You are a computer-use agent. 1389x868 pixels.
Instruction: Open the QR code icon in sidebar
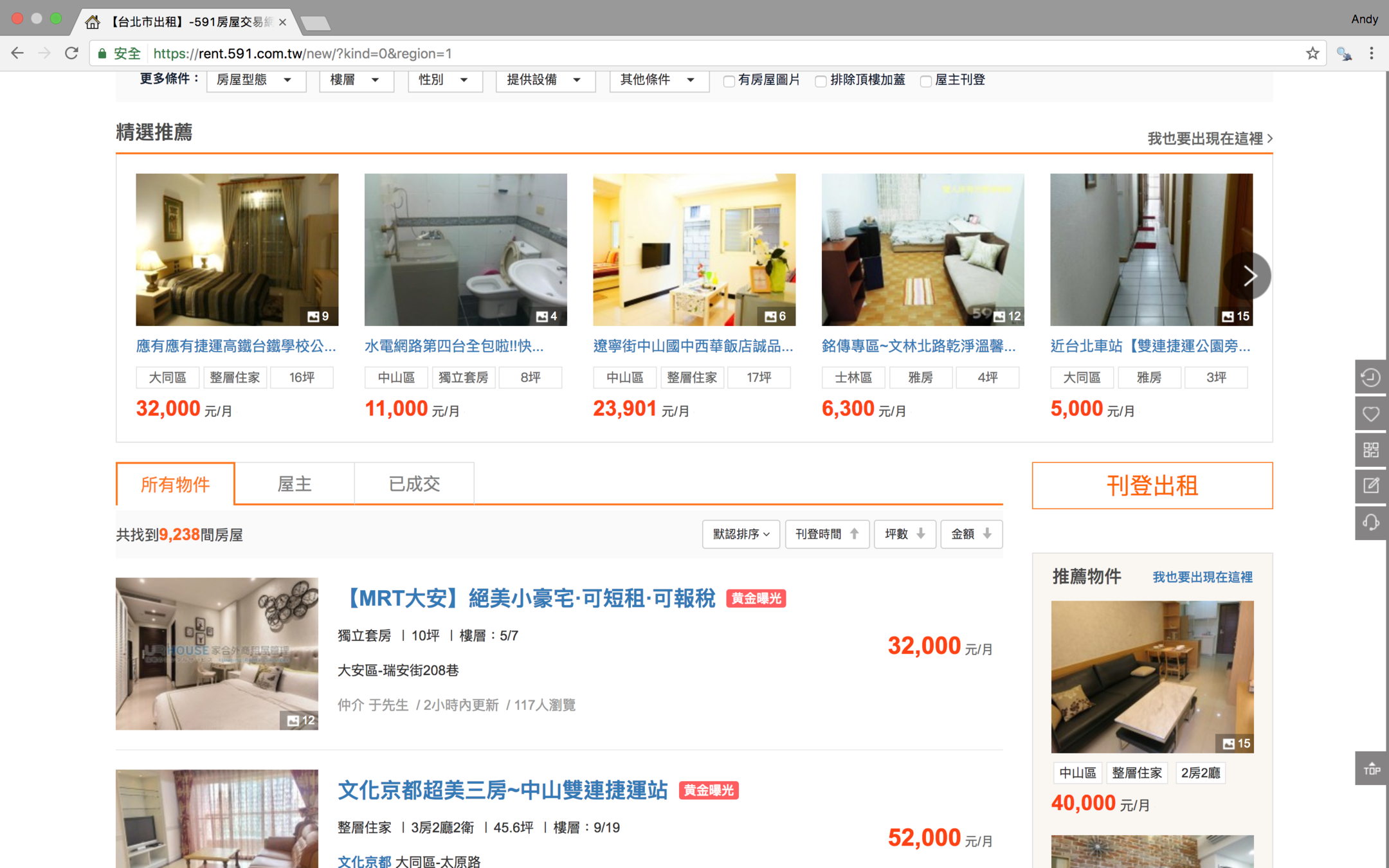pos(1370,449)
